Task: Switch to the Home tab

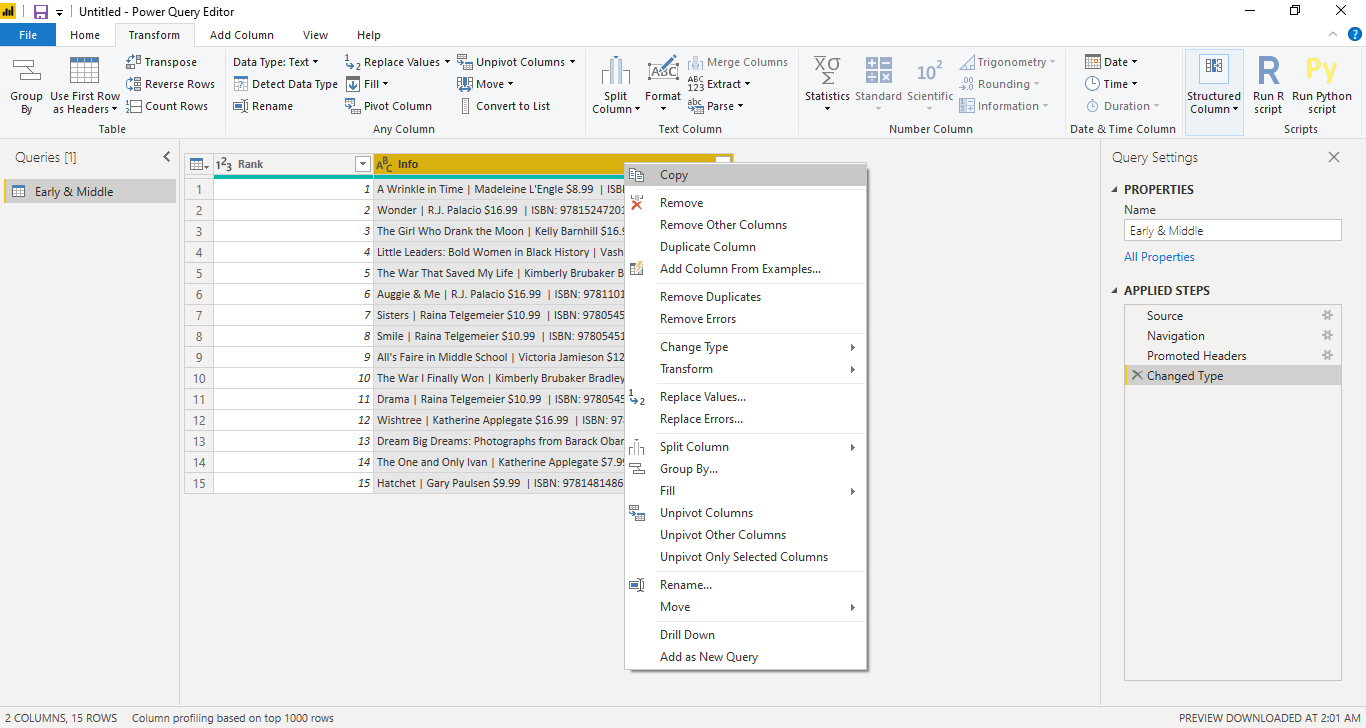Action: [x=85, y=35]
